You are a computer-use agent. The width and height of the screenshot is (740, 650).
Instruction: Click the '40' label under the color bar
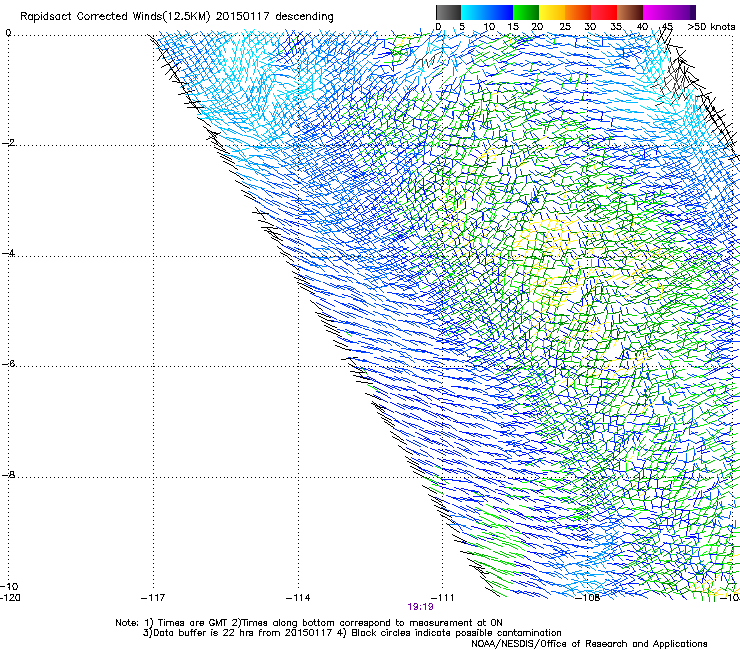click(x=642, y=27)
